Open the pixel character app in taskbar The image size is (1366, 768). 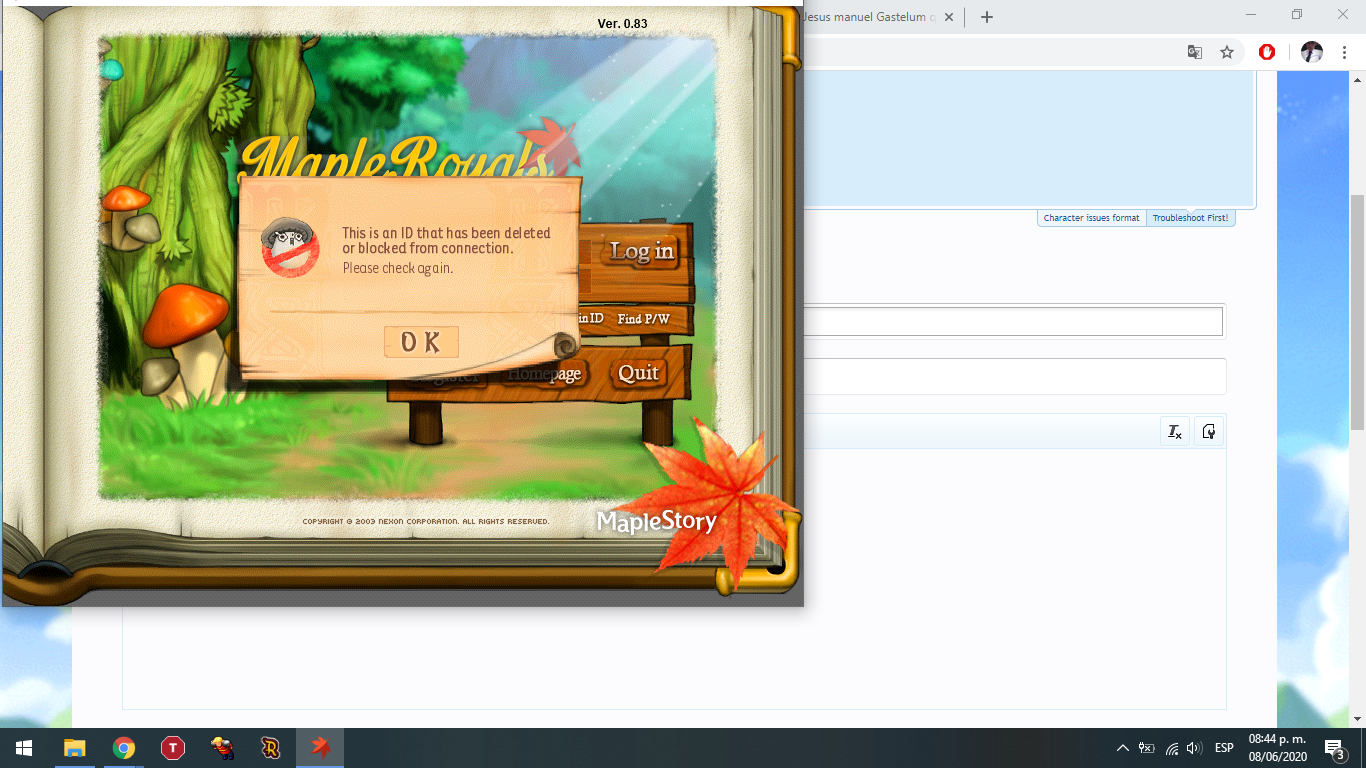pos(222,748)
